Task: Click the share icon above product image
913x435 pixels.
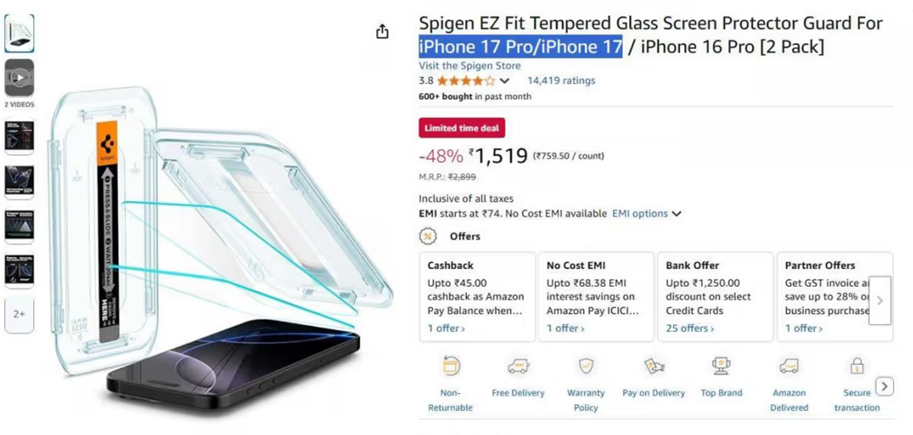Action: 382,32
